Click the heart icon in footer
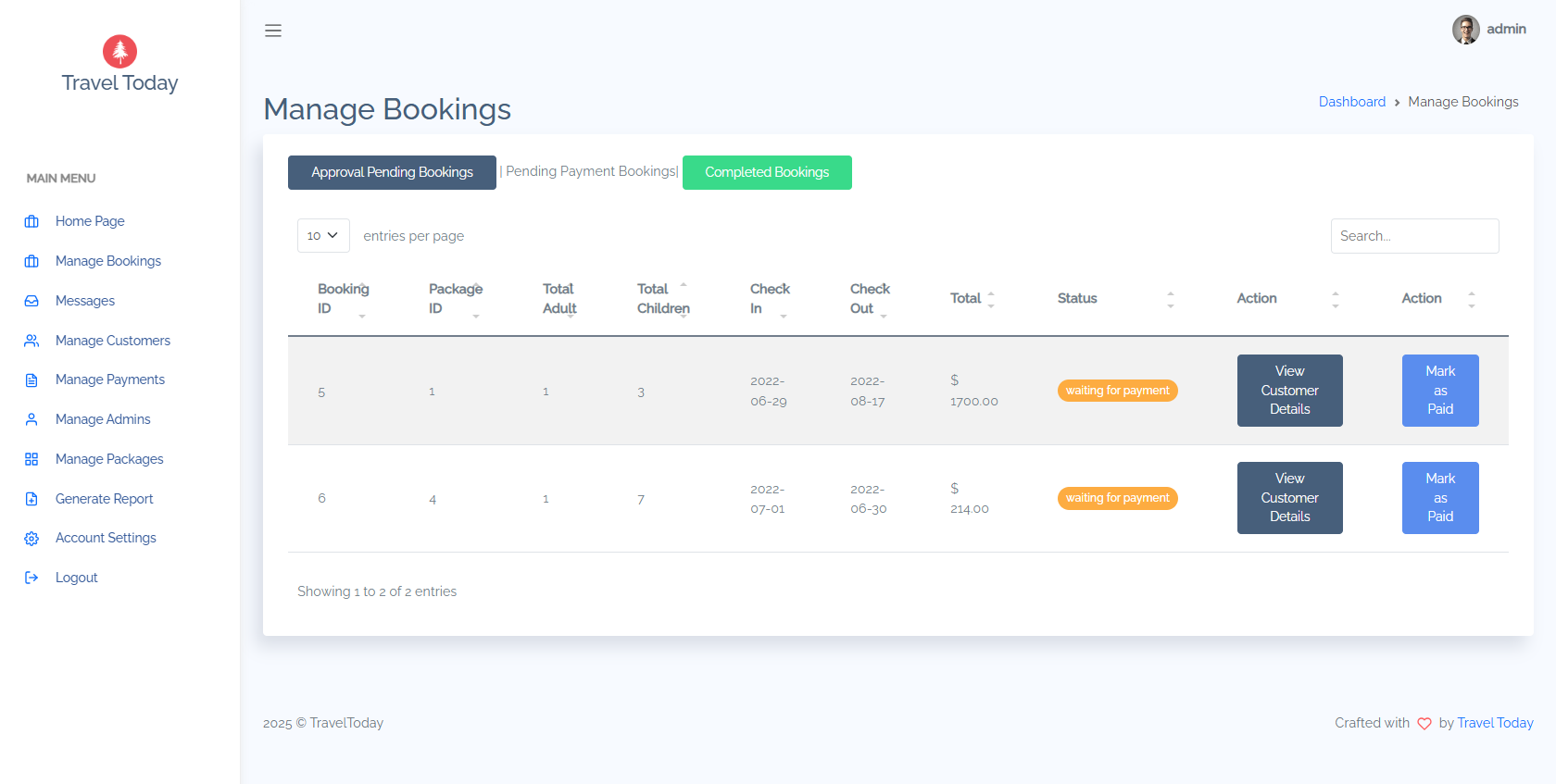The width and height of the screenshot is (1556, 784). [1424, 724]
